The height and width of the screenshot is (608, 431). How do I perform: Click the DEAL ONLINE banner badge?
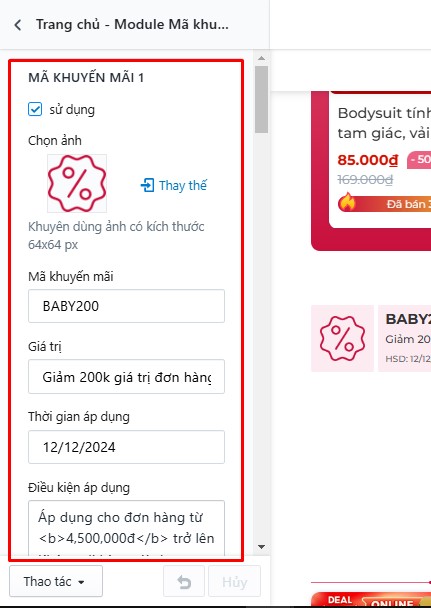pyautogui.click(x=371, y=600)
